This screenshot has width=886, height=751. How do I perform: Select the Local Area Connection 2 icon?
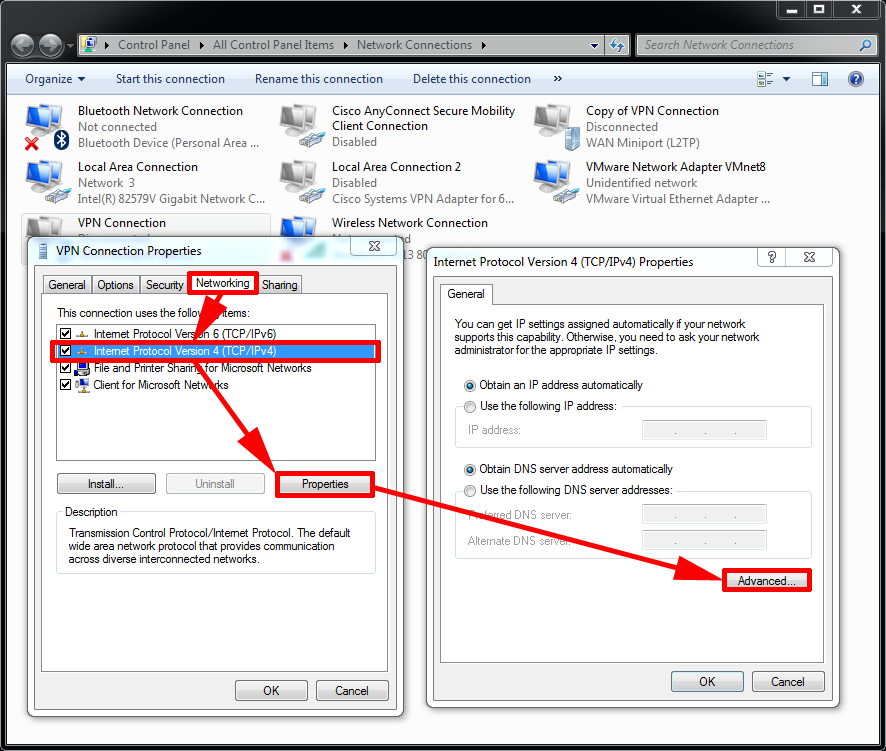coord(302,181)
